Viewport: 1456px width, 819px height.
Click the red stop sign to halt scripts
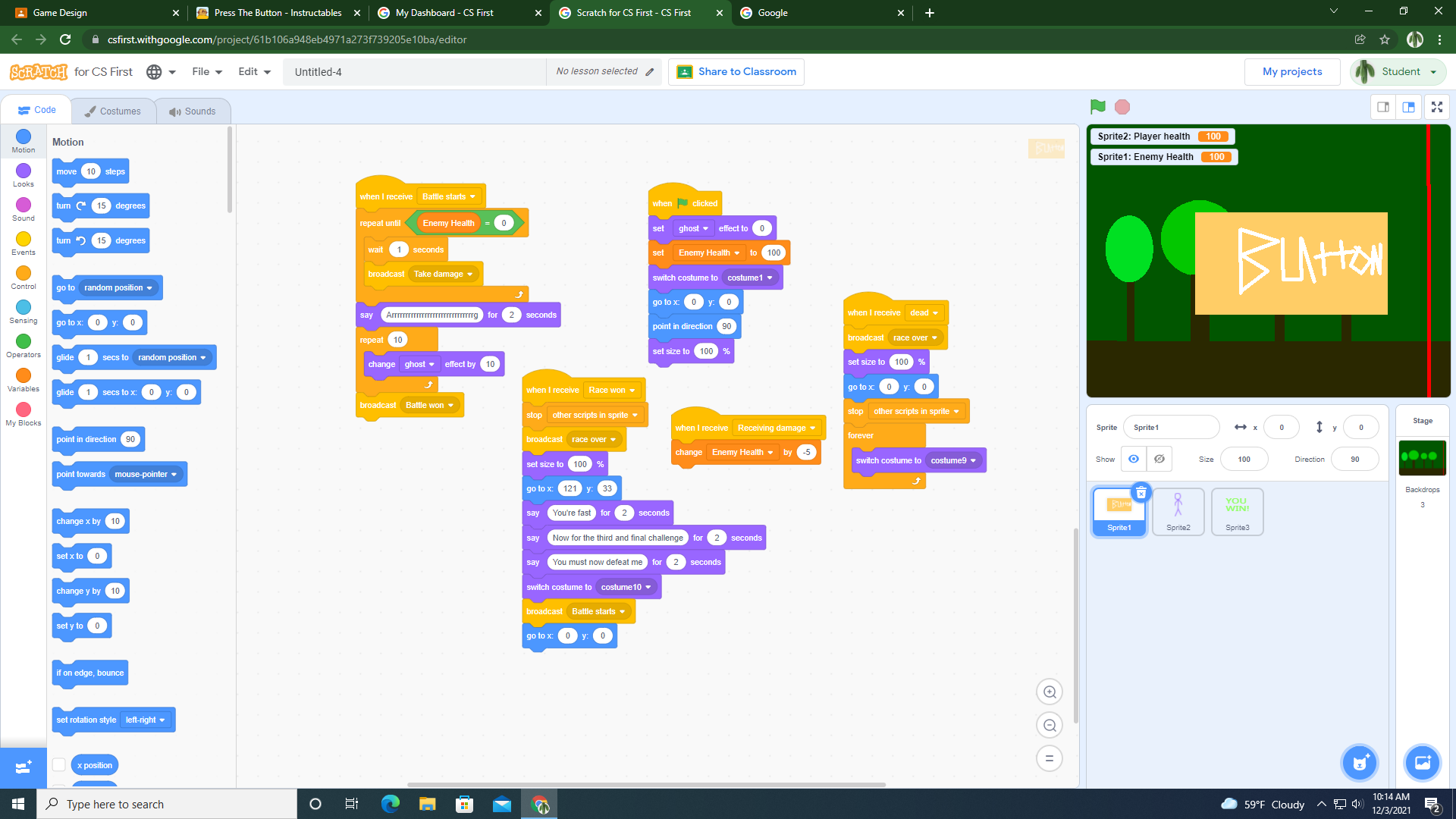(x=1122, y=107)
